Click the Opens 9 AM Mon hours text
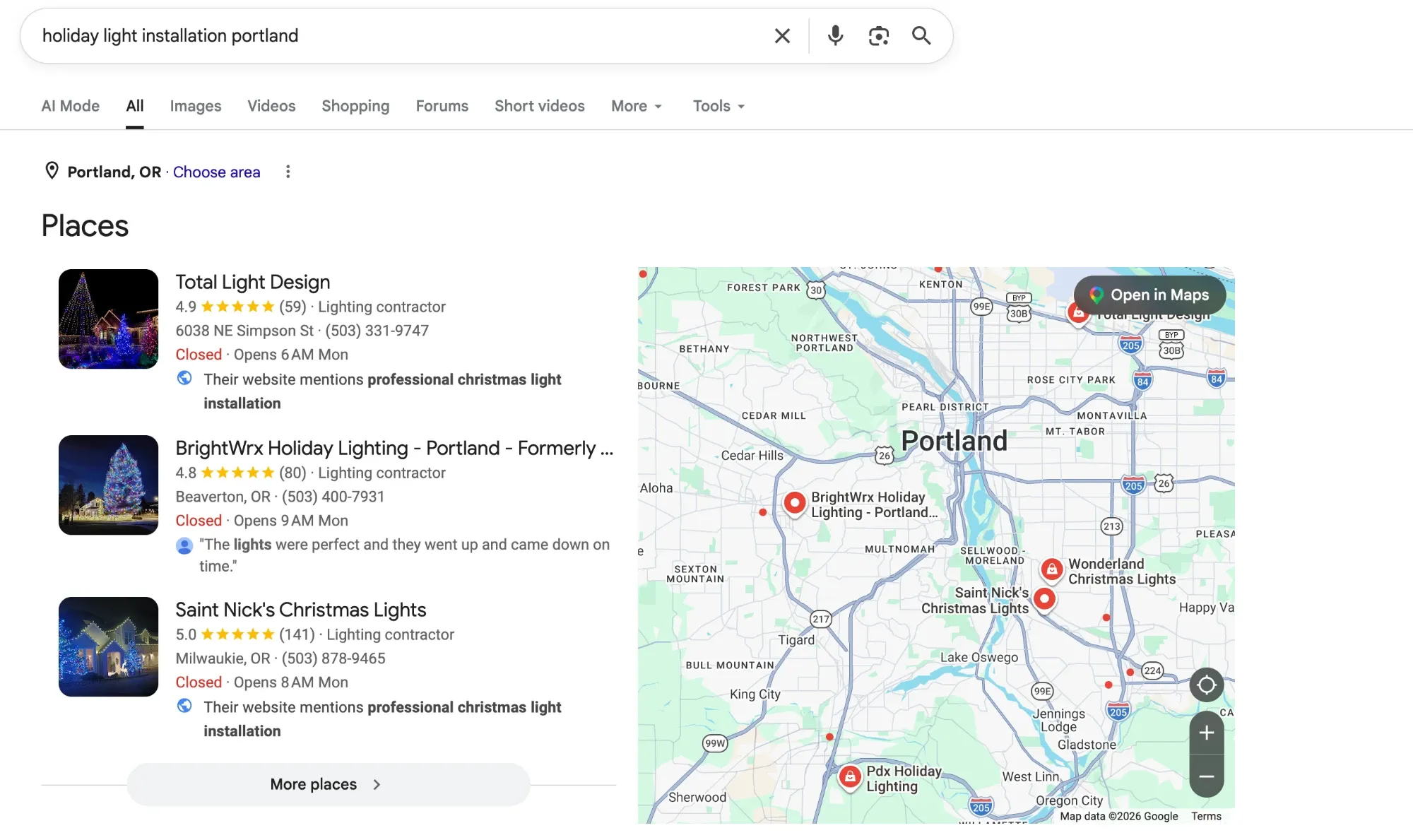 pyautogui.click(x=291, y=521)
